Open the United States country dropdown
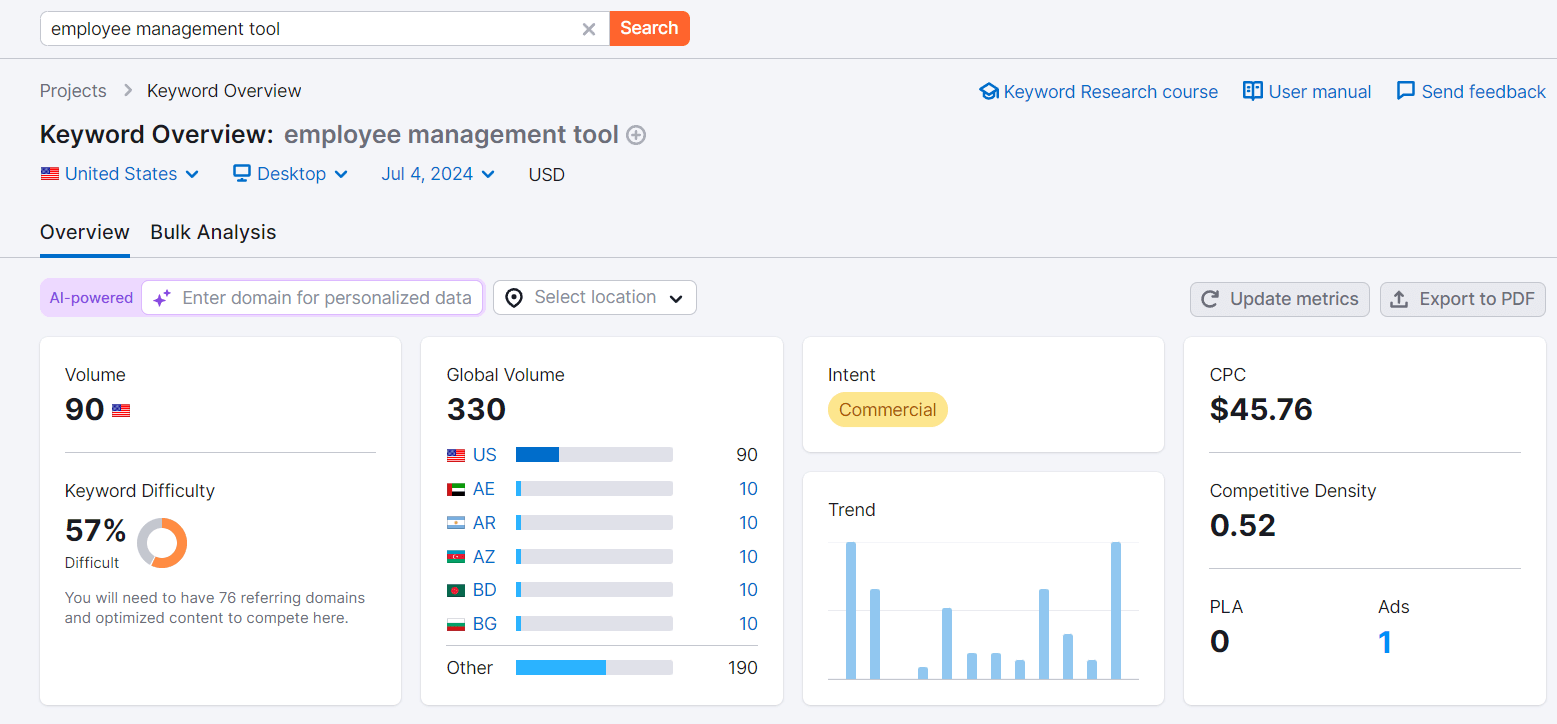 point(120,174)
